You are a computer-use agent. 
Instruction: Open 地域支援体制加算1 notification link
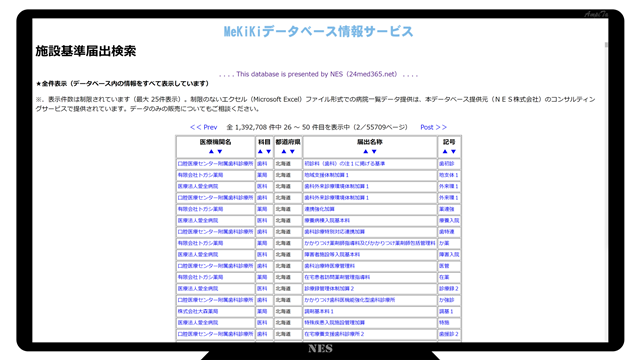pyautogui.click(x=327, y=175)
